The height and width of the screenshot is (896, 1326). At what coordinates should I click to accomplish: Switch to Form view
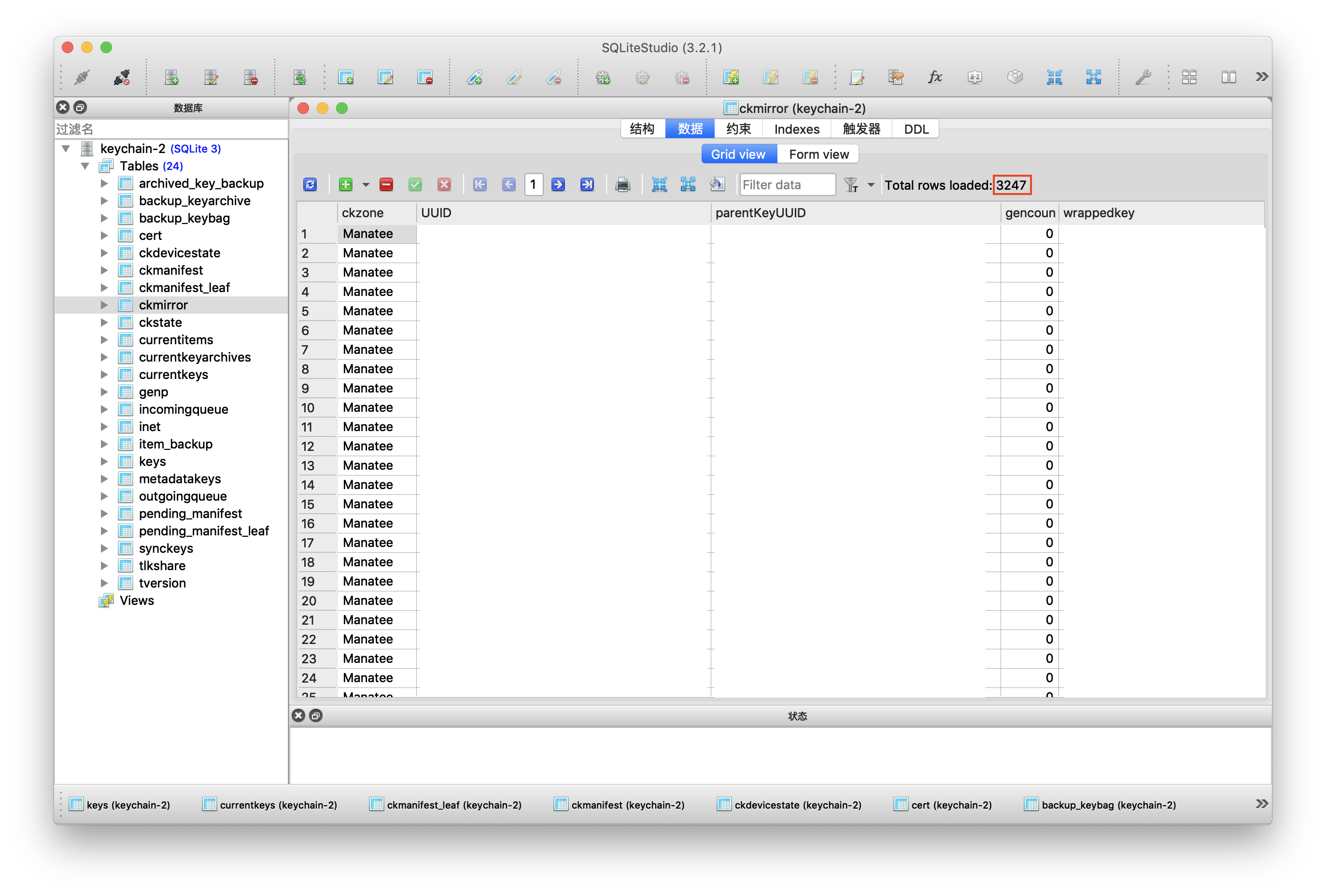click(818, 154)
